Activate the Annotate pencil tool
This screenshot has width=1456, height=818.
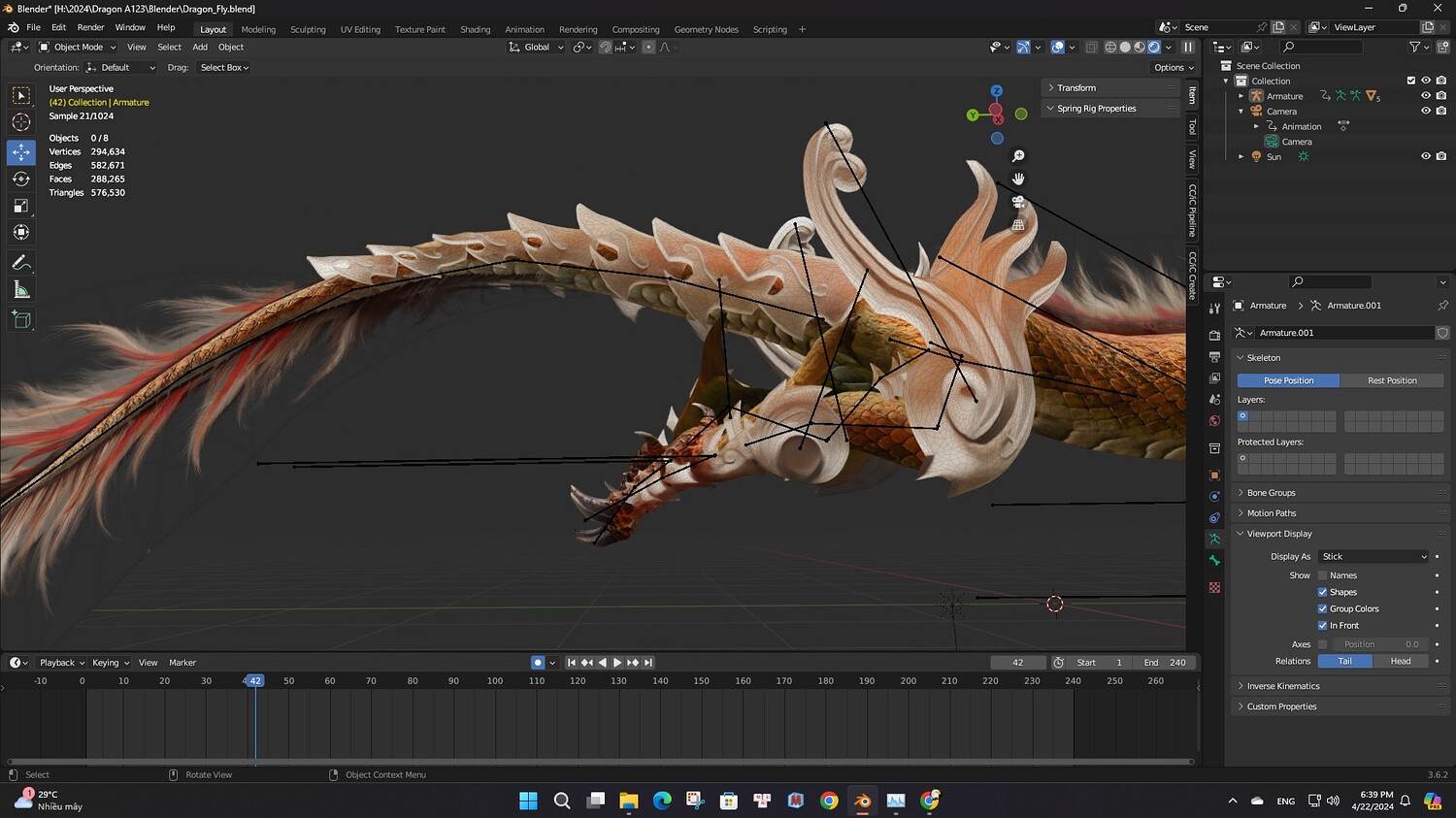[x=21, y=263]
